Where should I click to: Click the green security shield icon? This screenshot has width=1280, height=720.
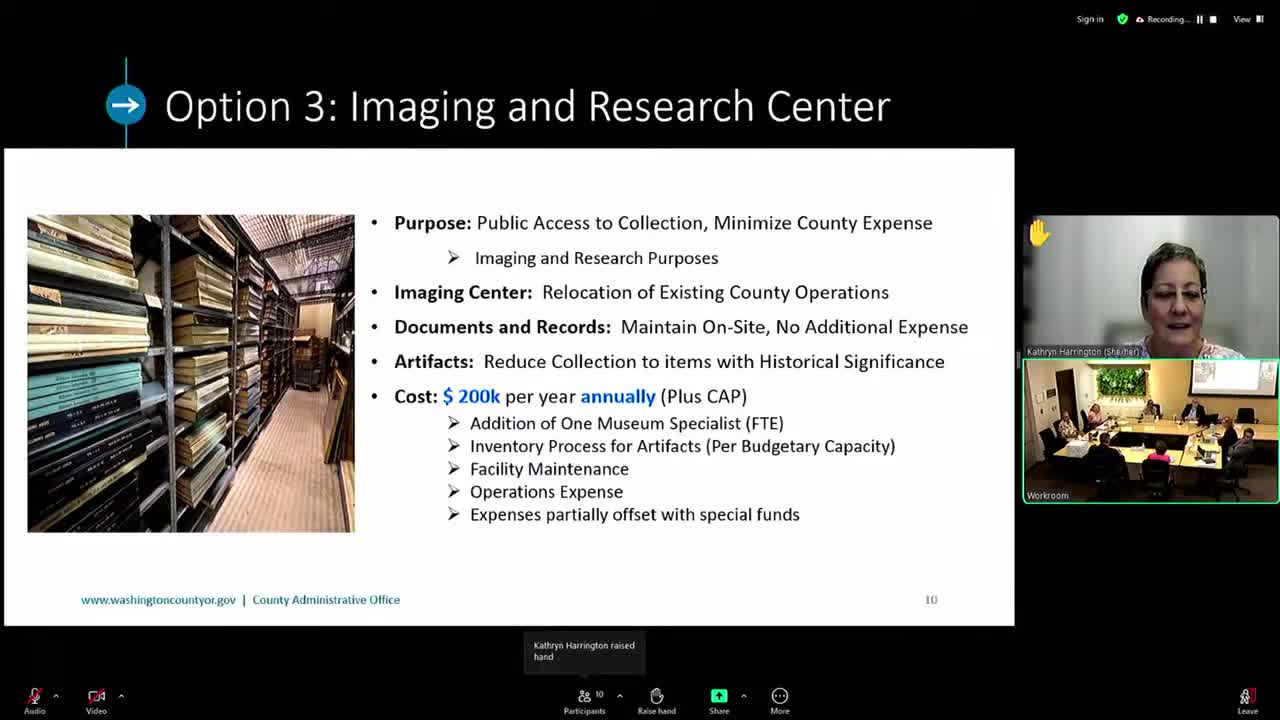[1122, 19]
